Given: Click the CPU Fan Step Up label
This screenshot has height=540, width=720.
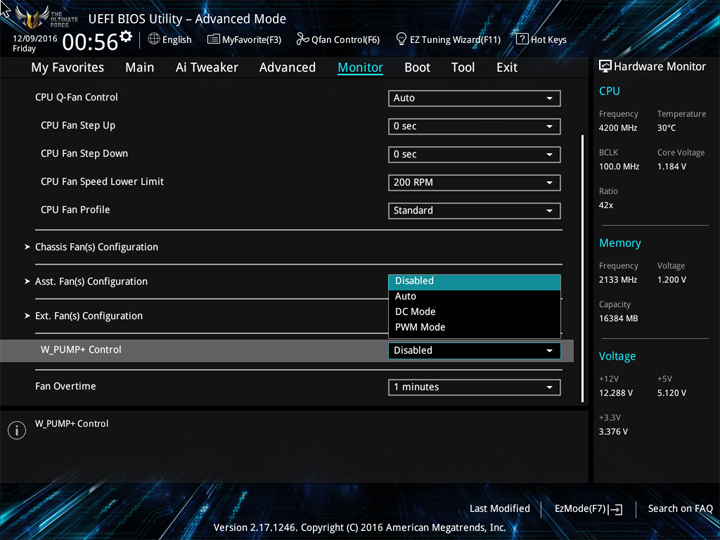Looking at the screenshot, I should pos(78,126).
